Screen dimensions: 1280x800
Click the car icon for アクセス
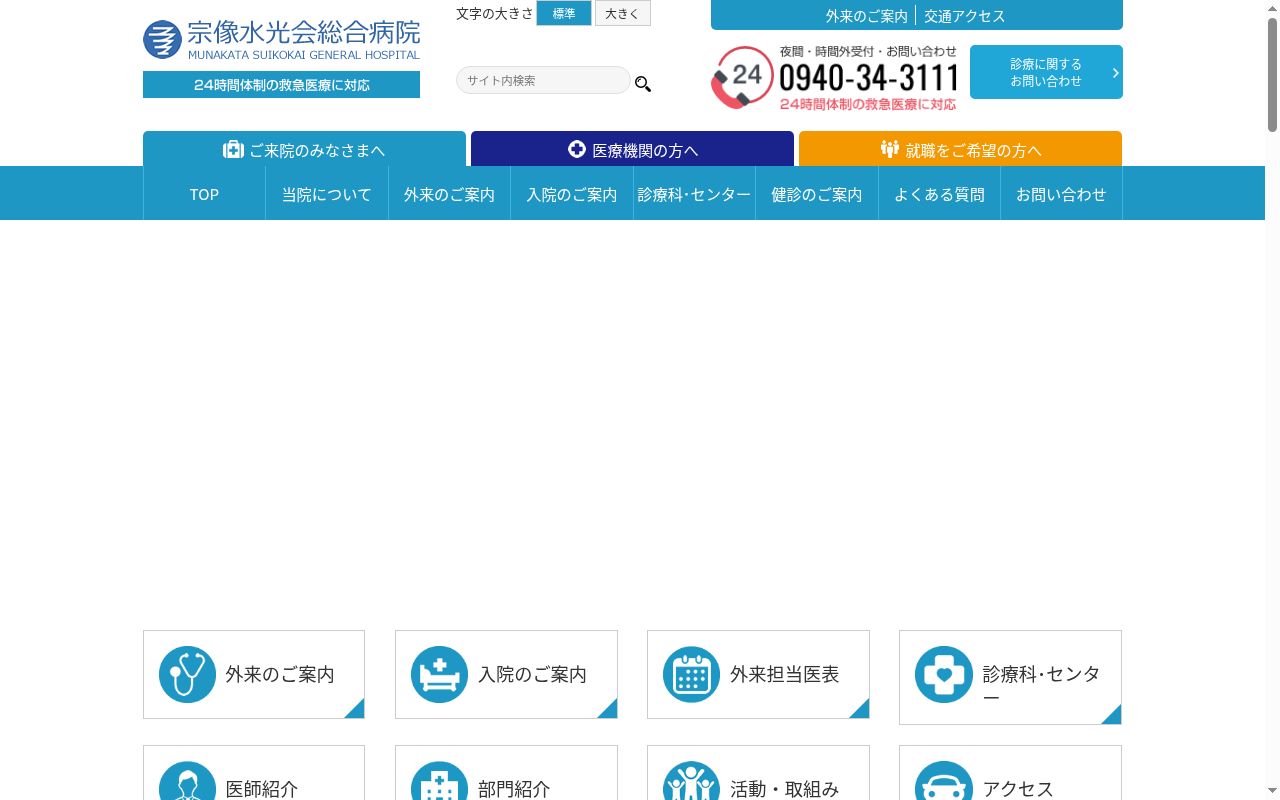(943, 781)
